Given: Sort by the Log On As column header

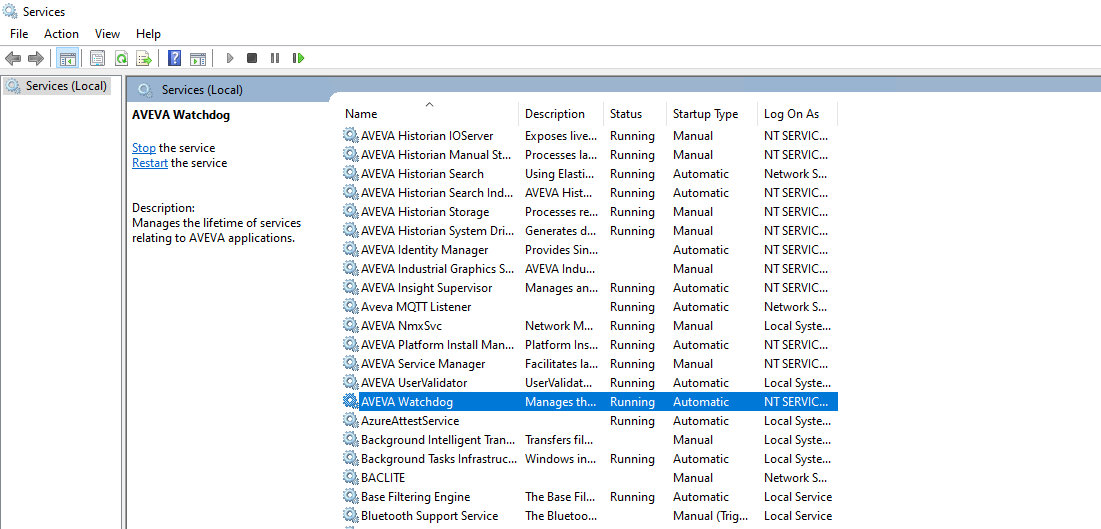Looking at the screenshot, I should [x=791, y=114].
